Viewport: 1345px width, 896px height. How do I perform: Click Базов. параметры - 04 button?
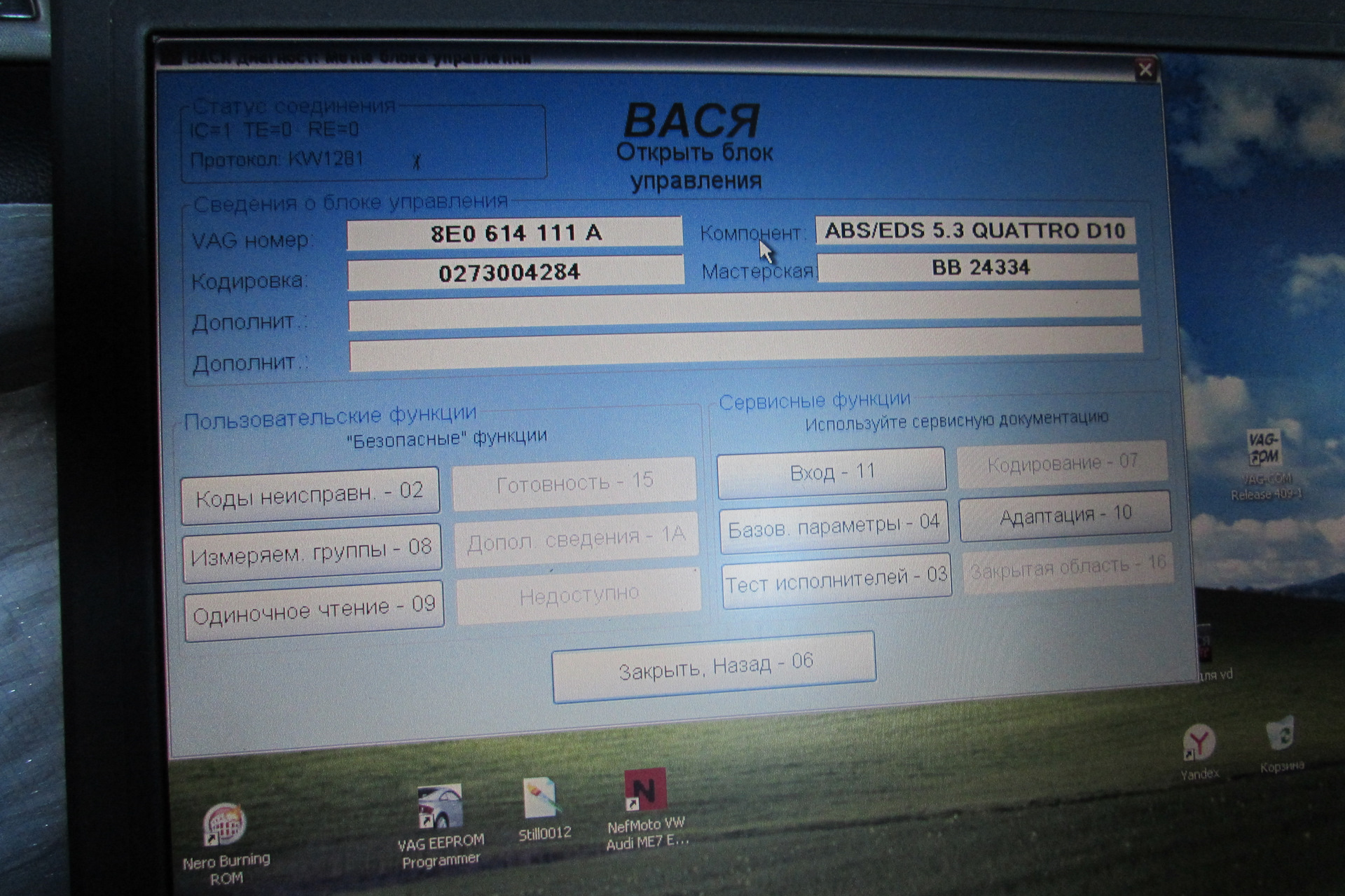point(834,526)
